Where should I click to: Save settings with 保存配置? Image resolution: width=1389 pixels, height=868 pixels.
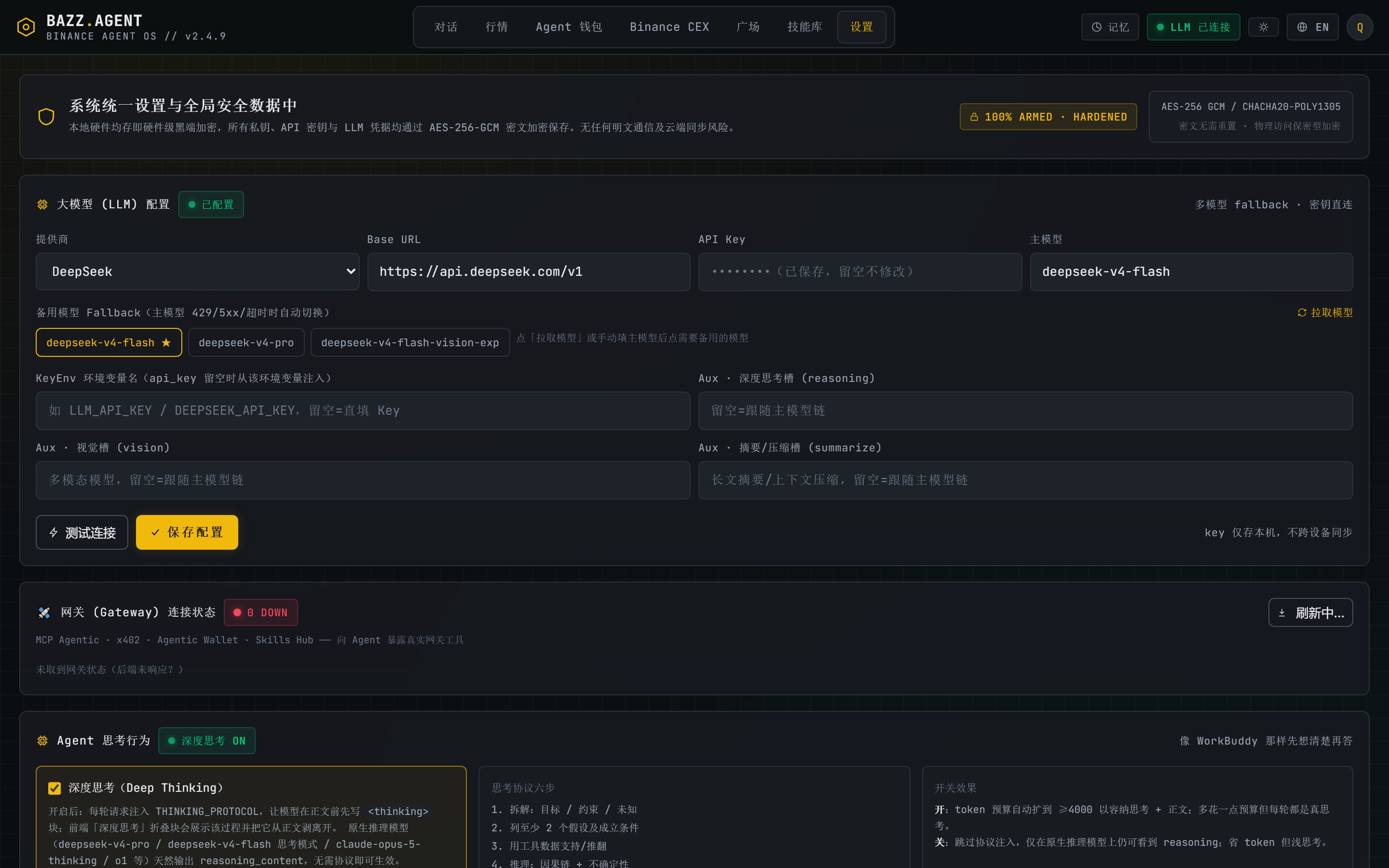(187, 533)
